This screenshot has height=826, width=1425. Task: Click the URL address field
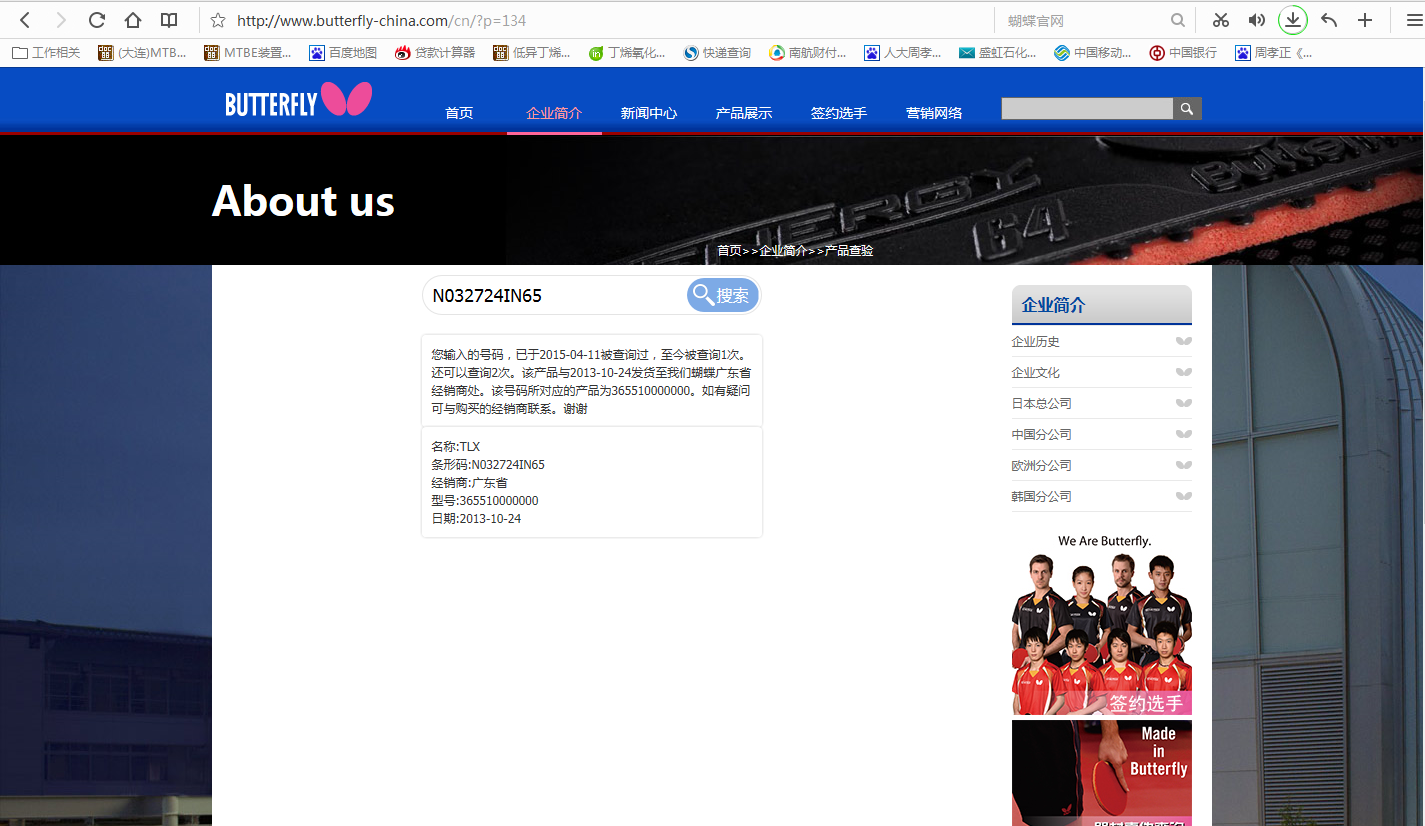point(610,20)
